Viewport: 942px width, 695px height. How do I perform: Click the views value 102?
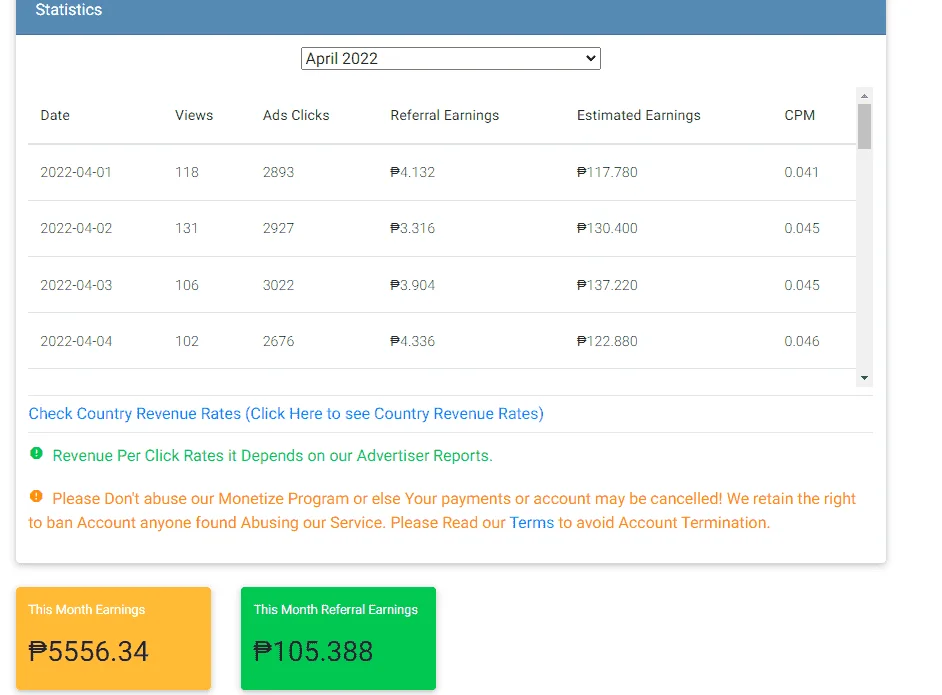coord(187,341)
